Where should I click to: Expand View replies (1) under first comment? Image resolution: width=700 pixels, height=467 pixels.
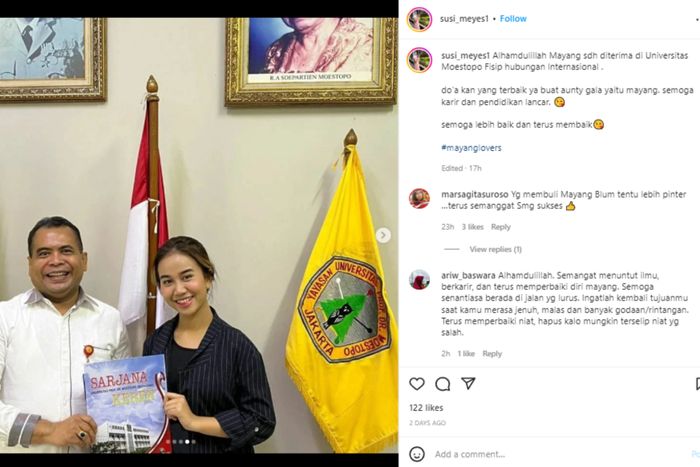pos(496,249)
